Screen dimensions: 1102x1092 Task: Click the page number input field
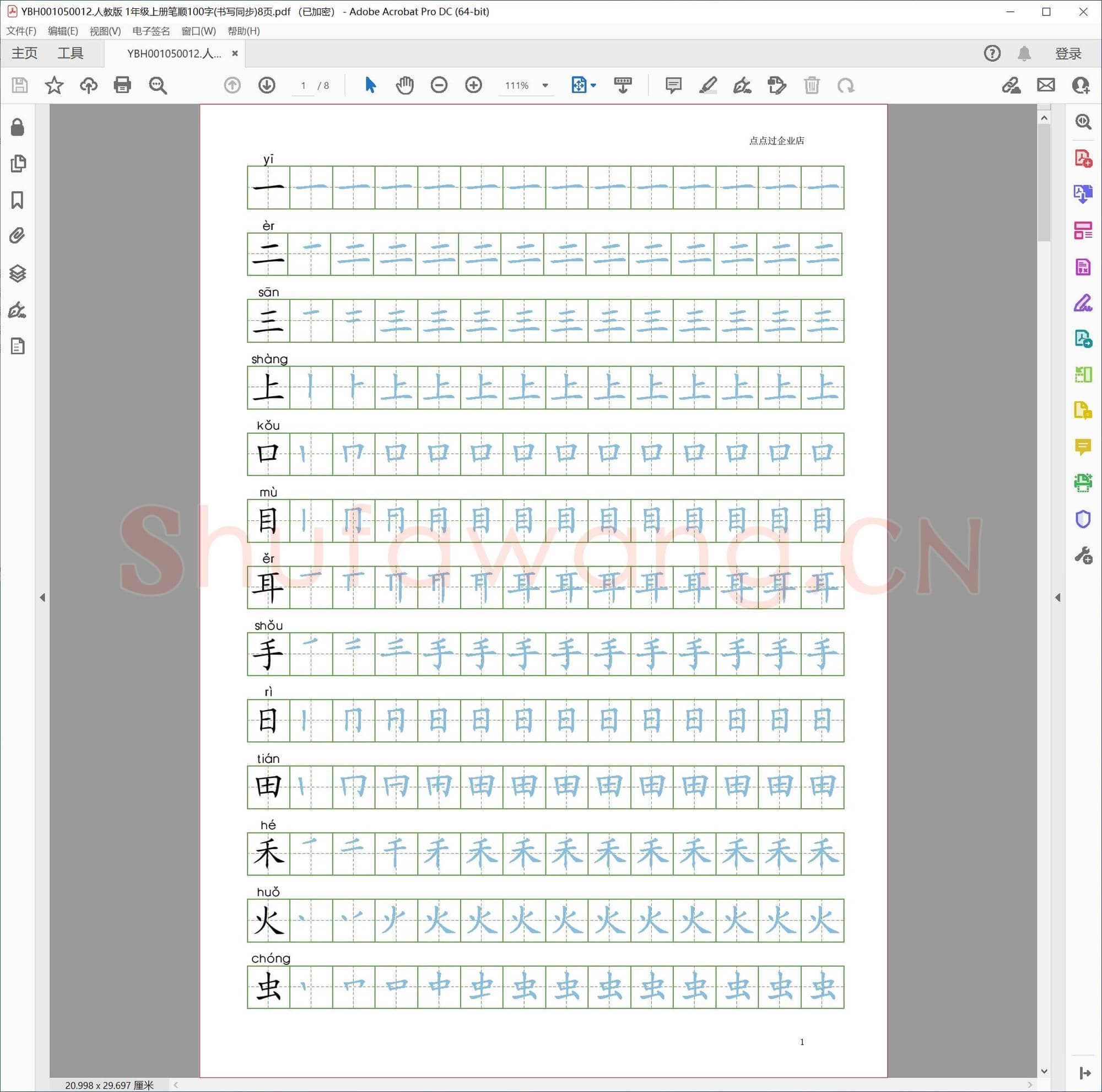click(304, 85)
